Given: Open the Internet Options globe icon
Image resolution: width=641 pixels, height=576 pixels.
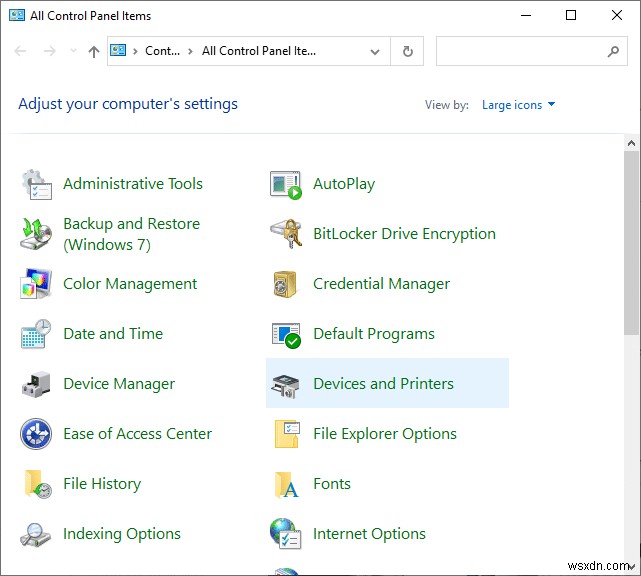Looking at the screenshot, I should click(286, 534).
